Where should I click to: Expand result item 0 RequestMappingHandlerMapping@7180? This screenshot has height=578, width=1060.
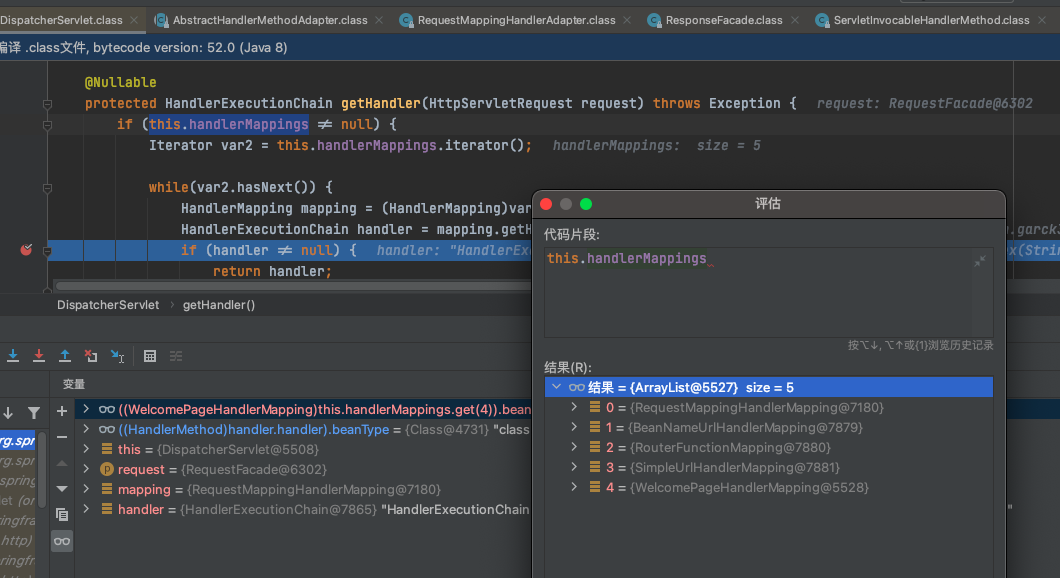[574, 407]
